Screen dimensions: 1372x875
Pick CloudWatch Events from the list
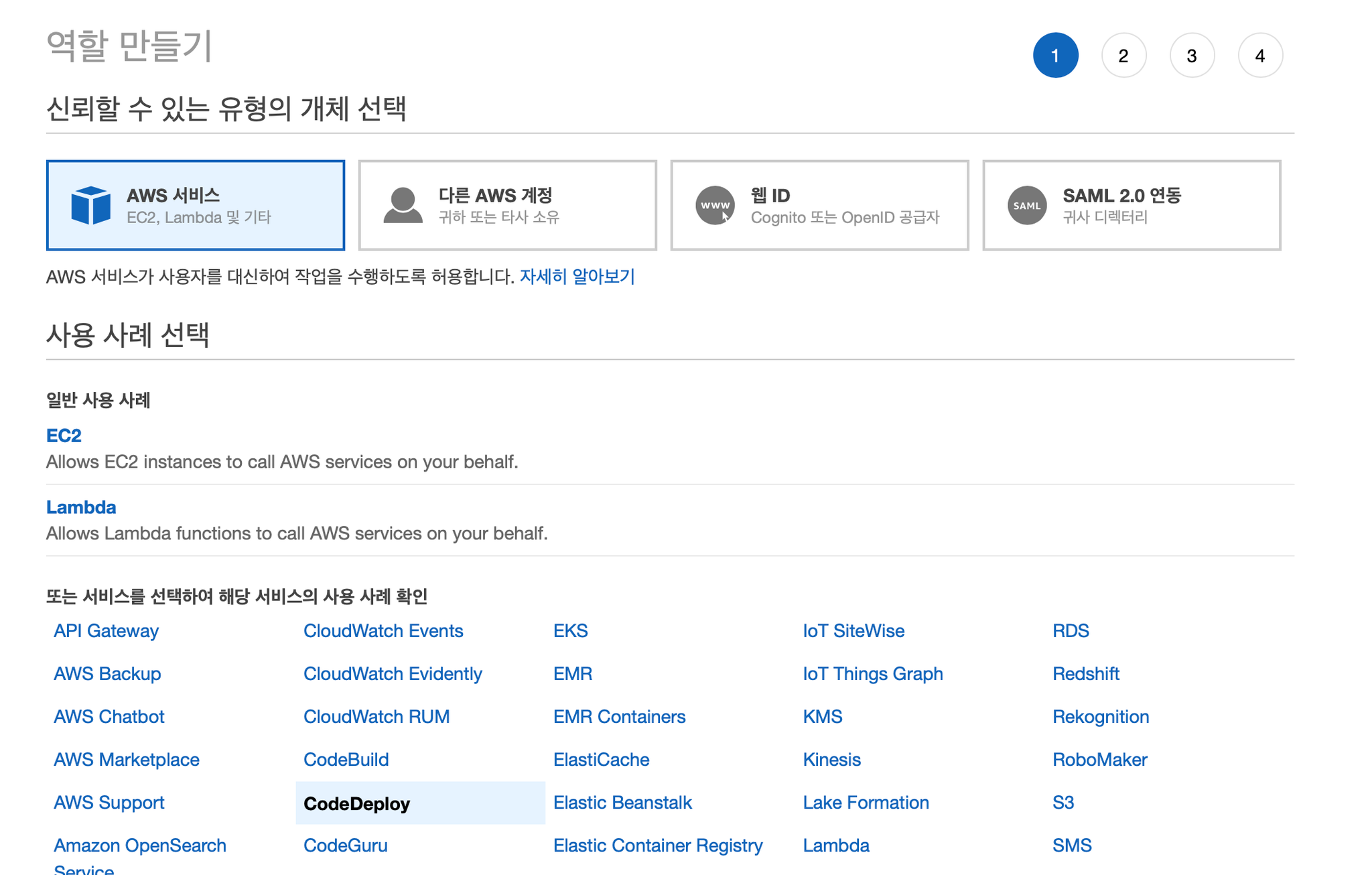(383, 631)
